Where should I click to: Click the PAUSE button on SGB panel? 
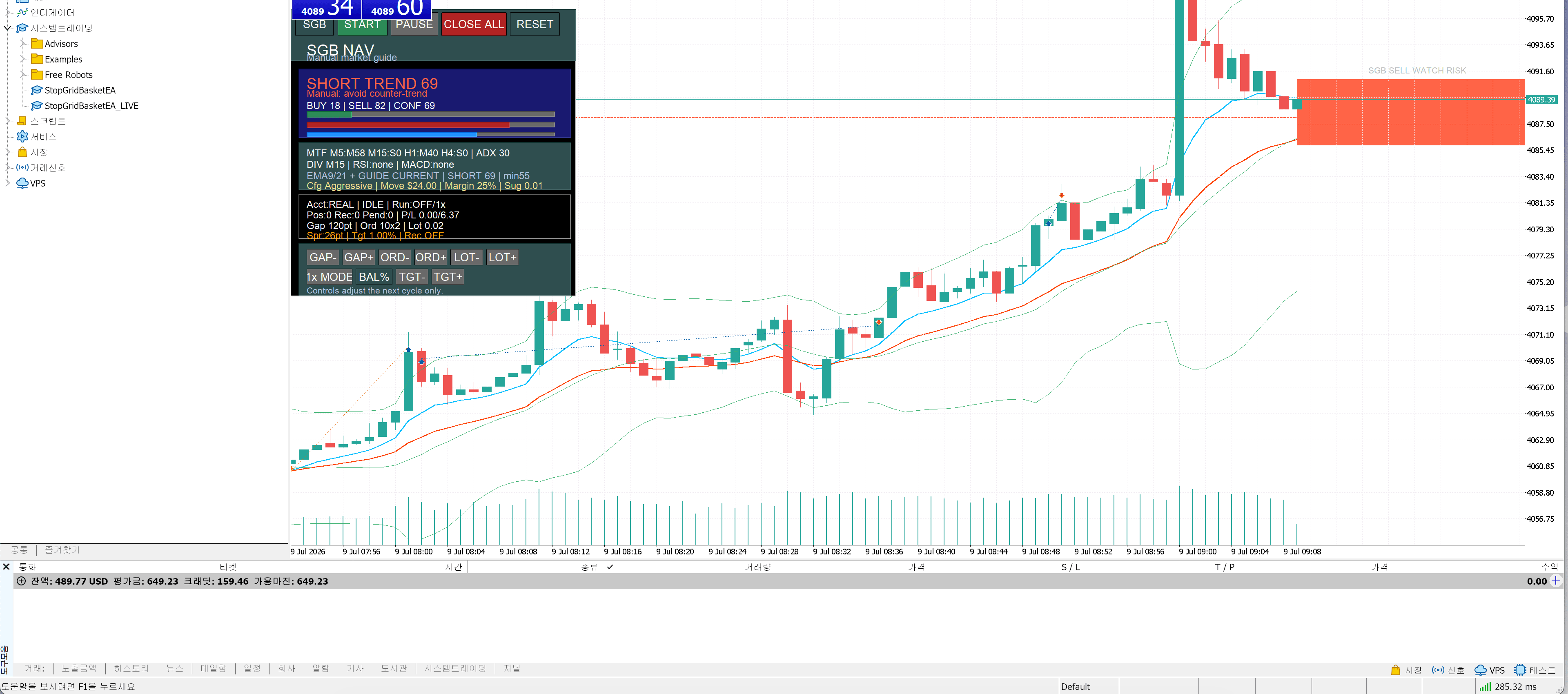414,24
